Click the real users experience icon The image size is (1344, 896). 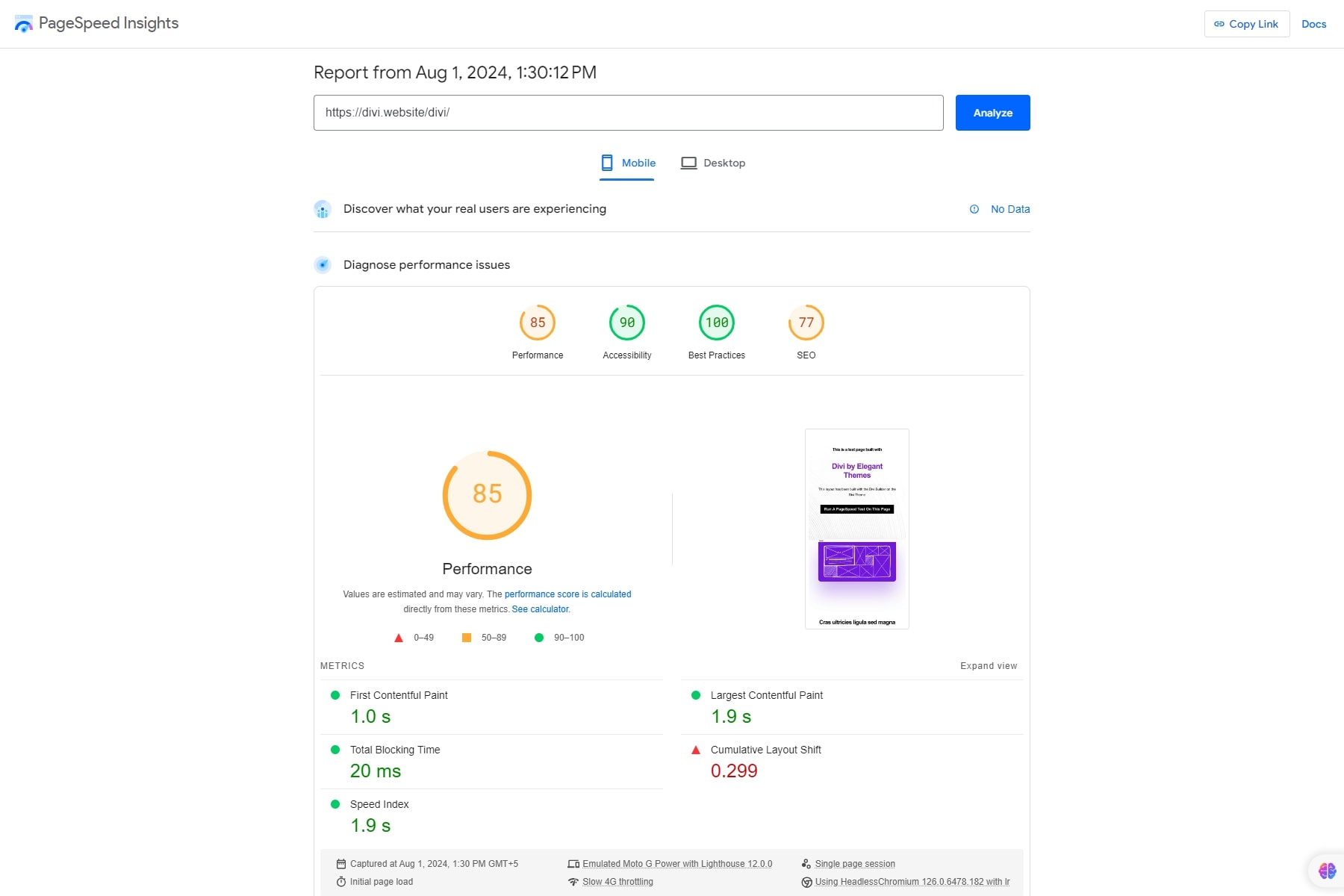(323, 209)
